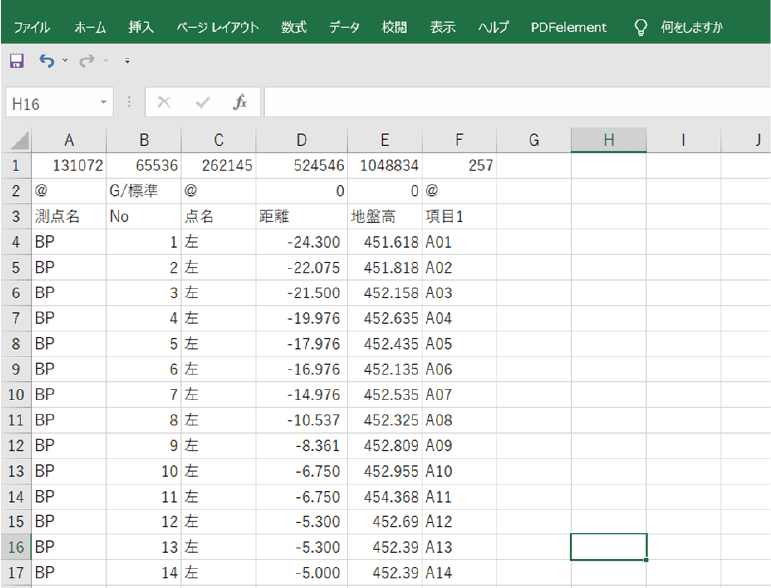Click the lightbulb Tell Me icon
Screen dimensions: 771x588
click(640, 28)
